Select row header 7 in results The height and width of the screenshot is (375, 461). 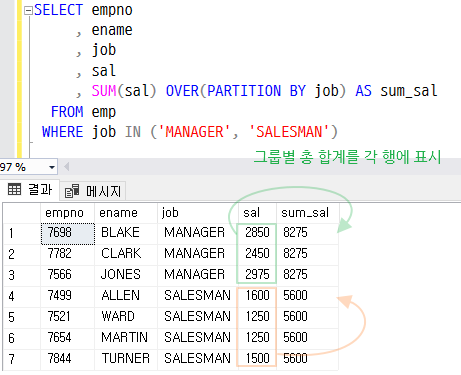(x=22, y=359)
